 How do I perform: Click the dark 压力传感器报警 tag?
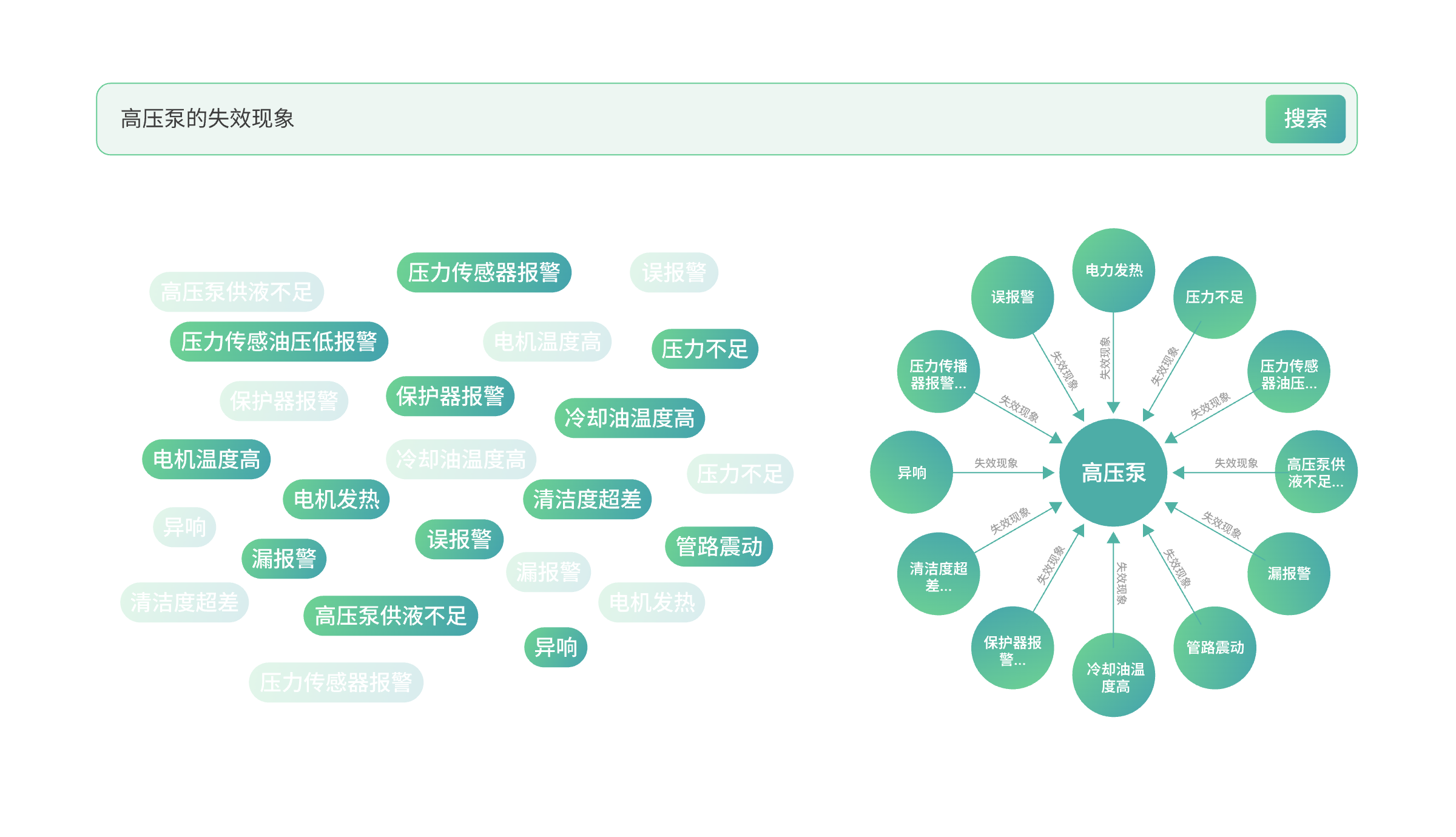click(484, 272)
